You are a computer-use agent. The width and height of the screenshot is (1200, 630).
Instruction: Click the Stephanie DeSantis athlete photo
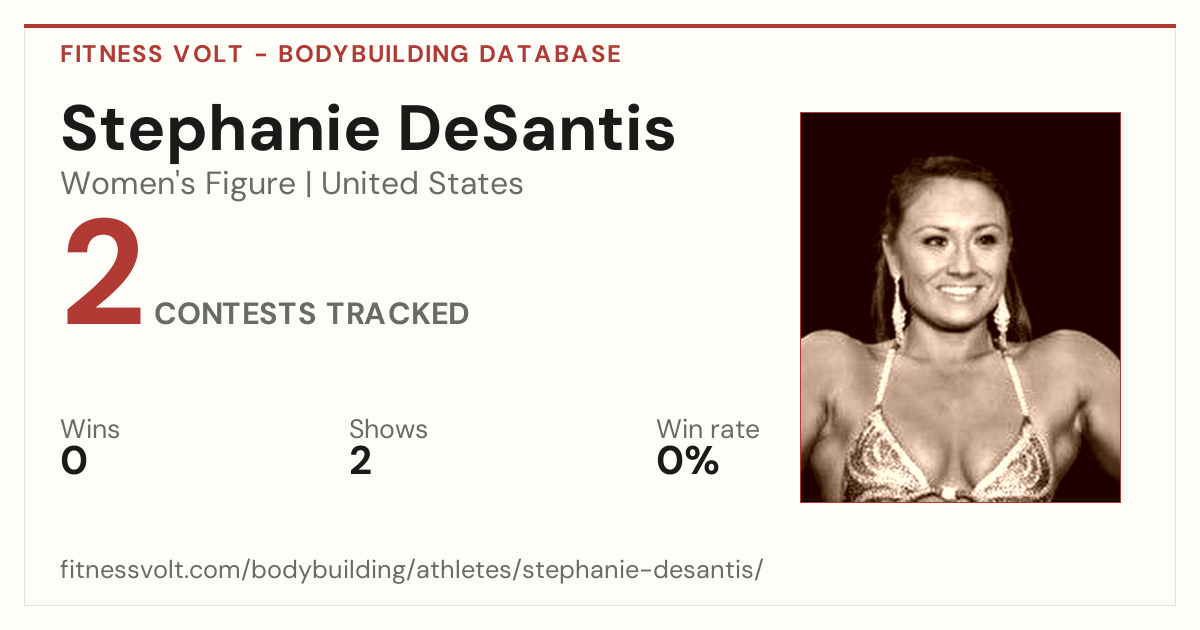[x=960, y=307]
